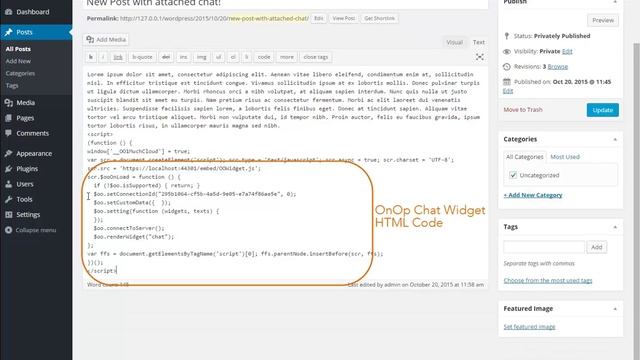640x360 pixels.
Task: Click Add New Category link
Action: [533, 195]
